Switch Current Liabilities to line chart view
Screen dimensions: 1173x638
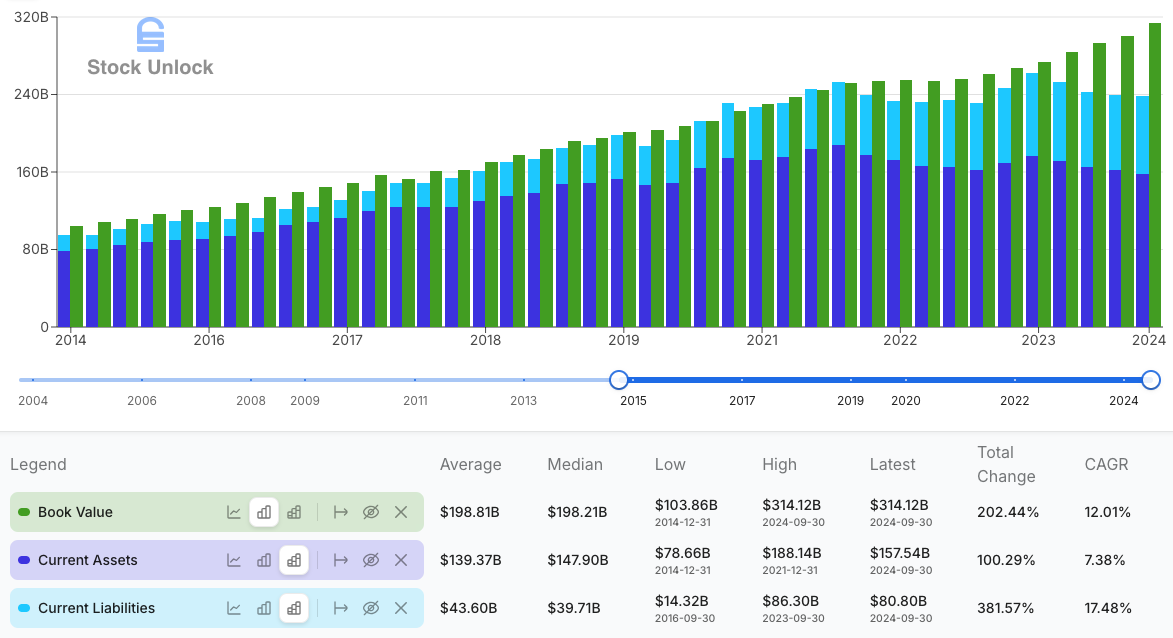click(234, 608)
